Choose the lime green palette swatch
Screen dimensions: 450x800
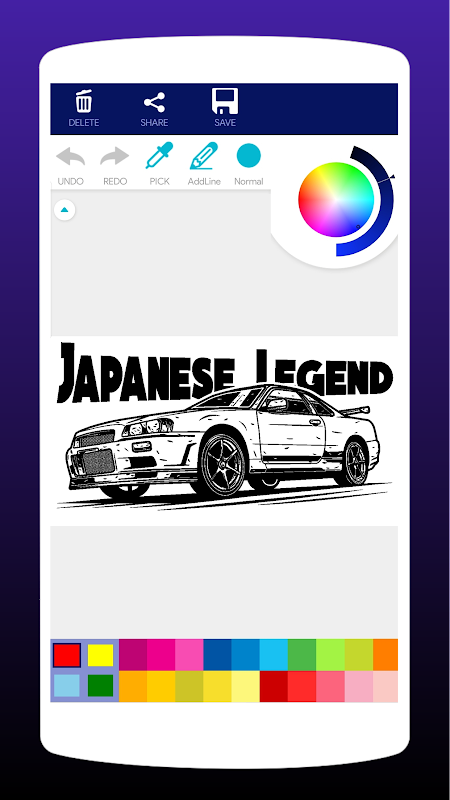tap(330, 655)
